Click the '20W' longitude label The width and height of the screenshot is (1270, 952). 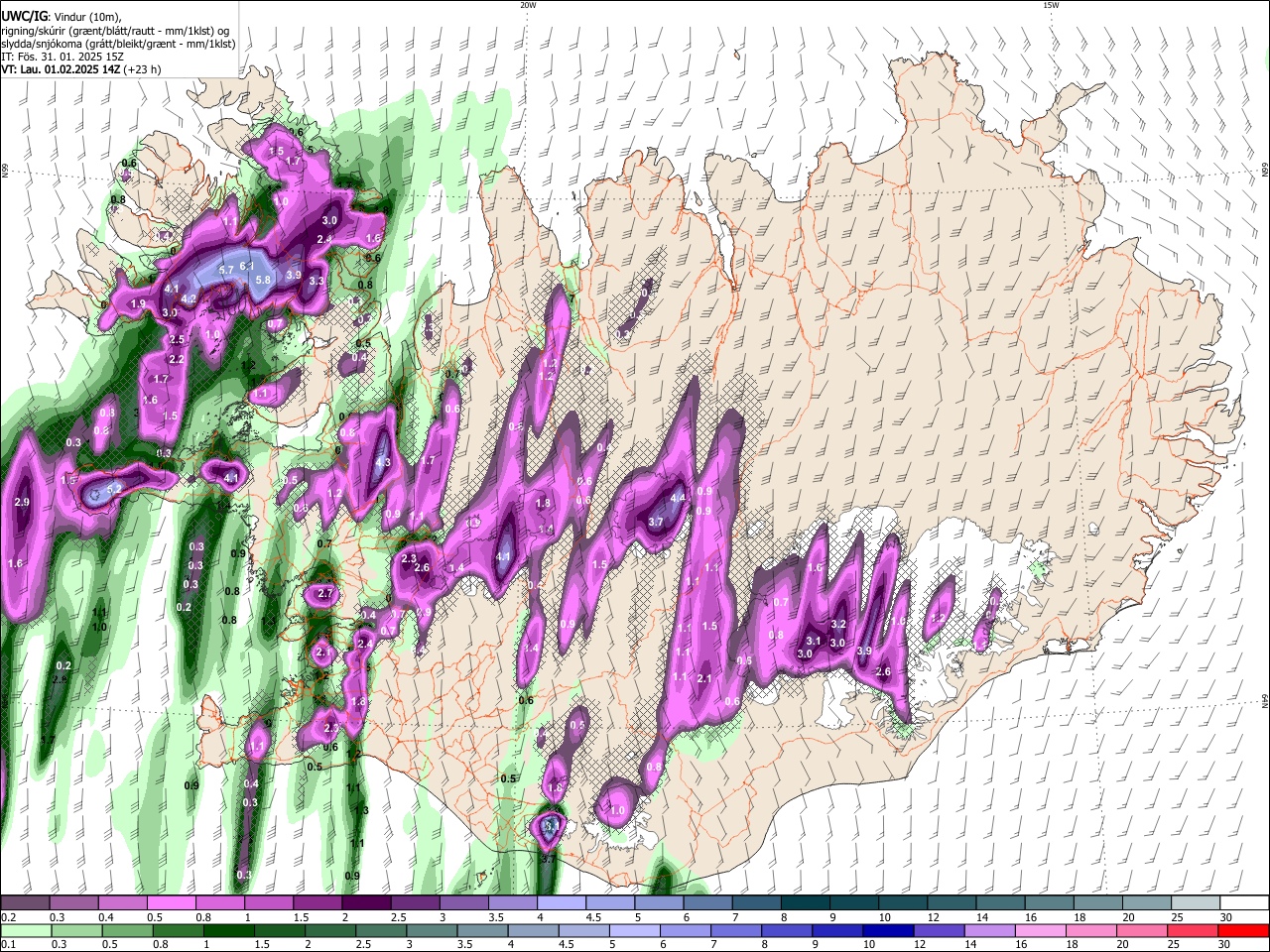528,5
